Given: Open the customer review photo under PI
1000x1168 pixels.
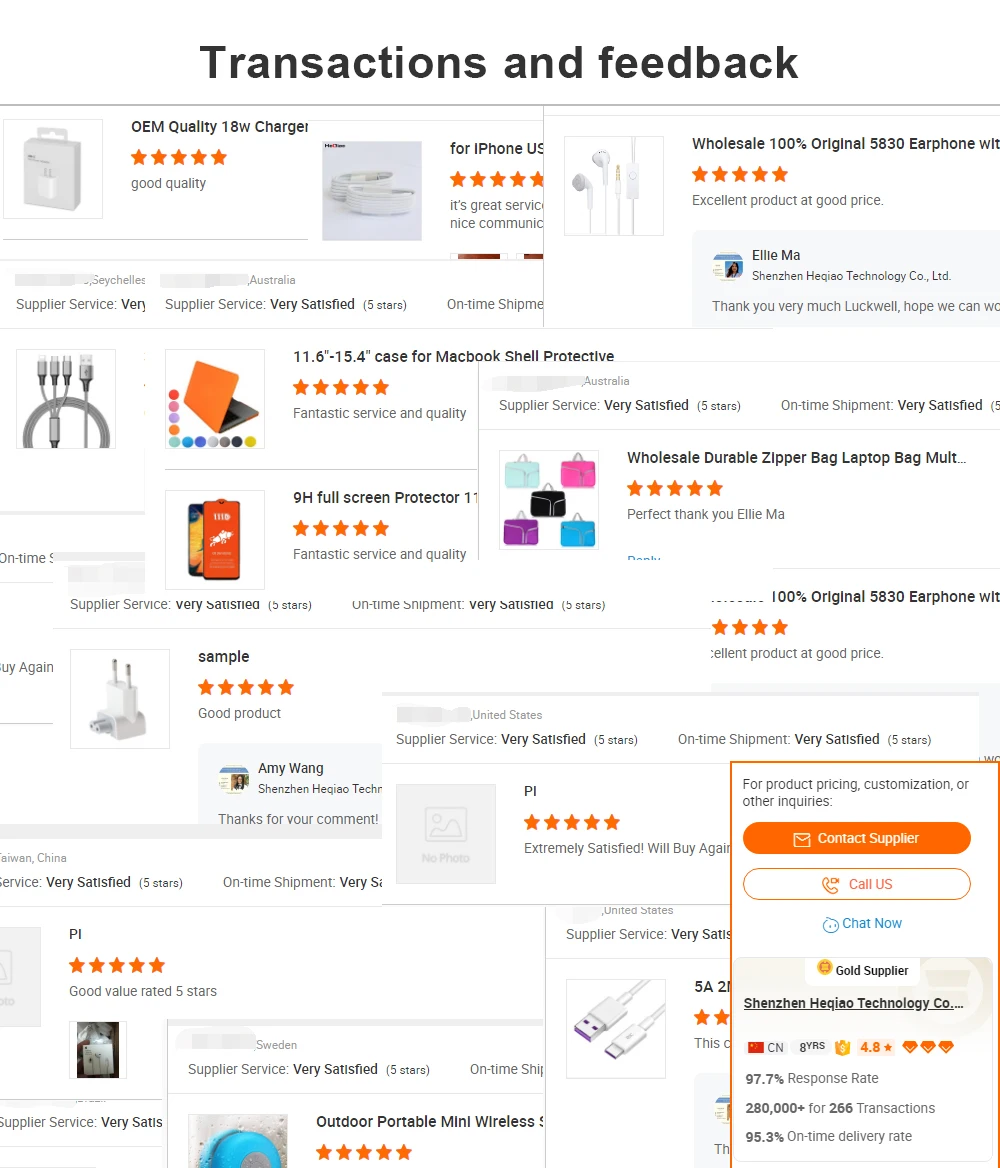Looking at the screenshot, I should click(x=98, y=1050).
